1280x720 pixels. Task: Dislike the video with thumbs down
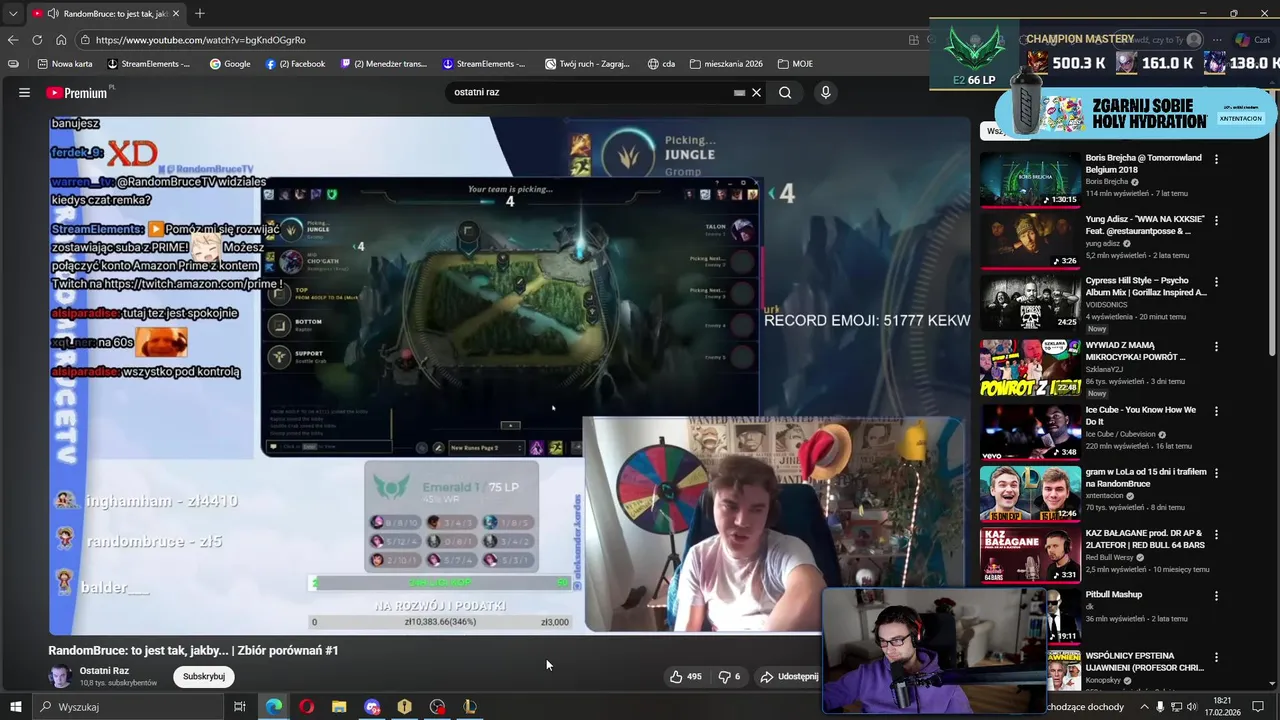click(x=729, y=677)
